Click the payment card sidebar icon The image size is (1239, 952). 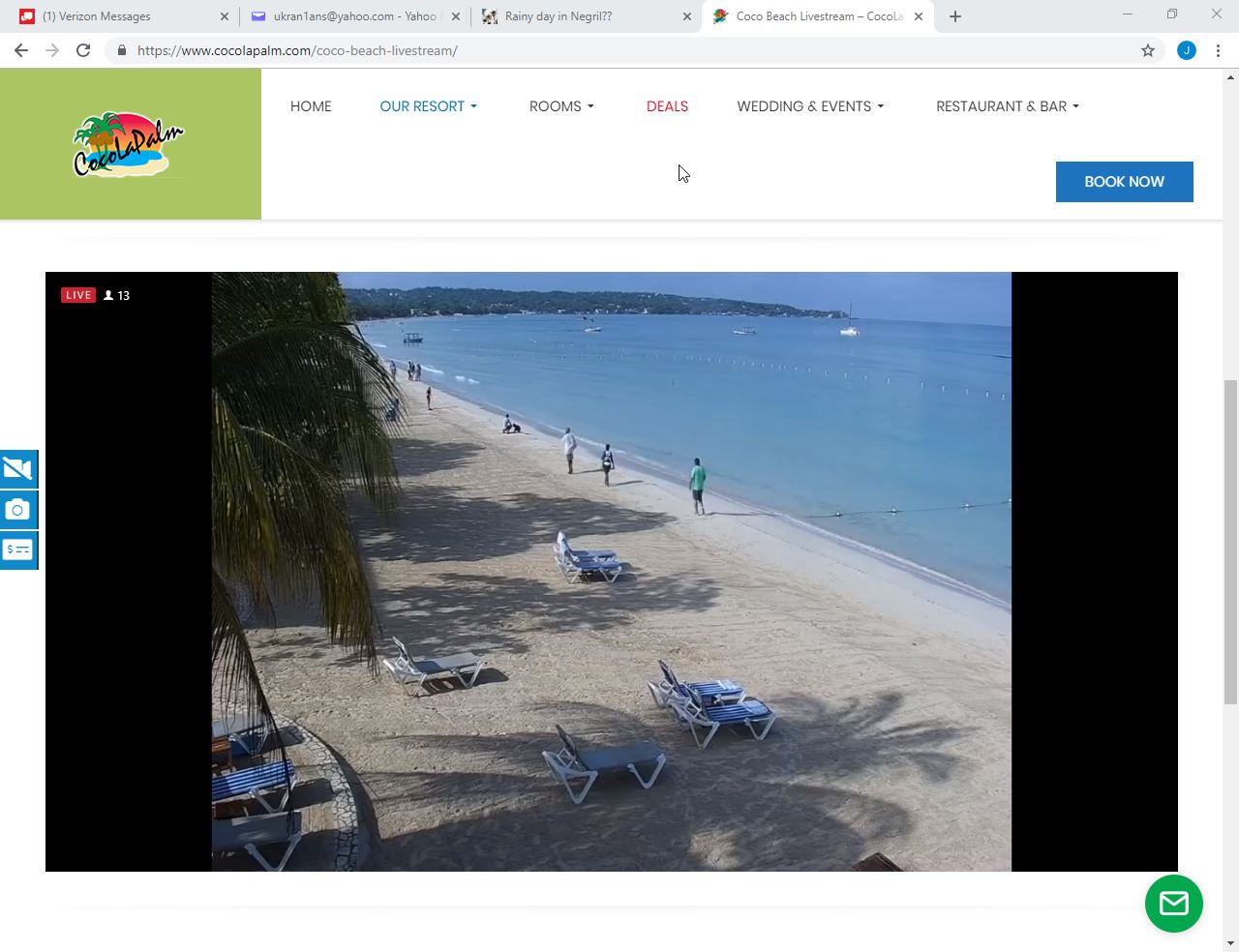click(18, 550)
